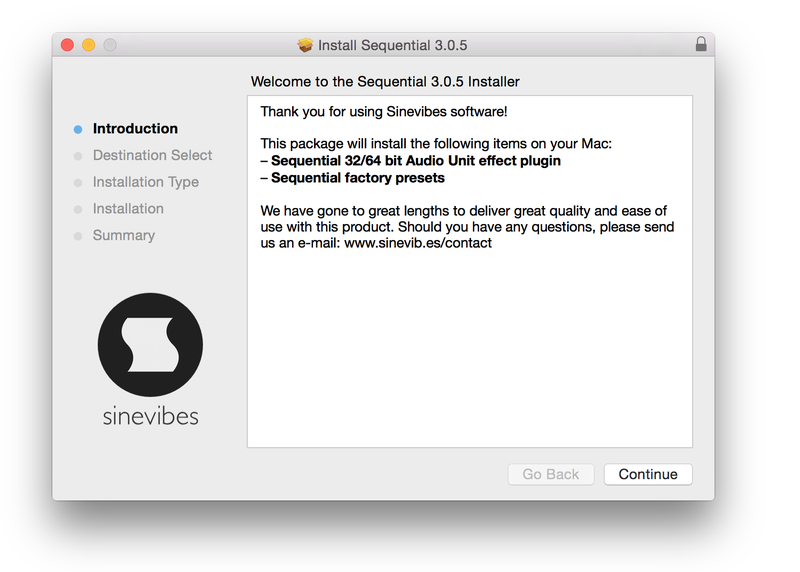Click the Install Sequential 3.0.5 window title
The image size is (800, 572).
point(392,45)
